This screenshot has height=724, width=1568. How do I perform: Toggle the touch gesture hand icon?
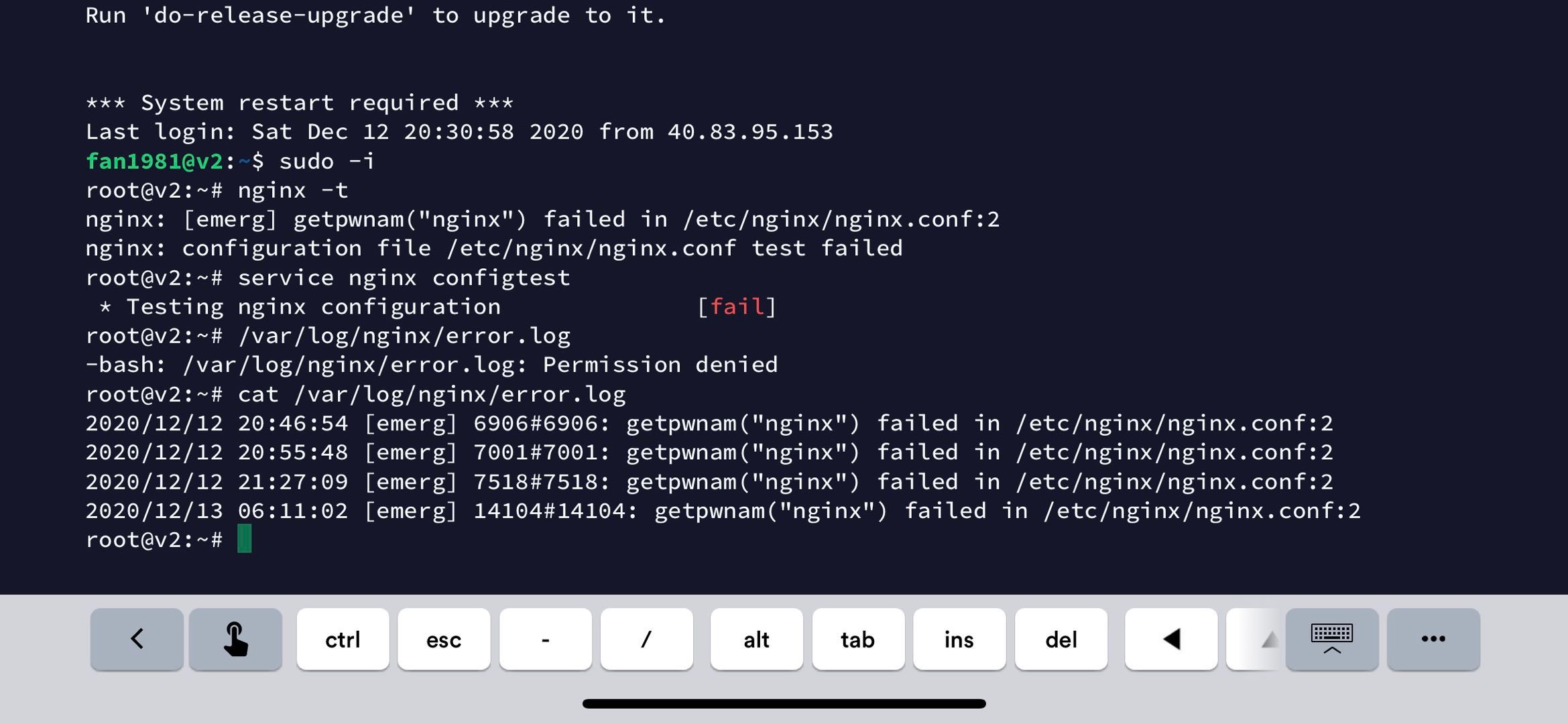(235, 639)
